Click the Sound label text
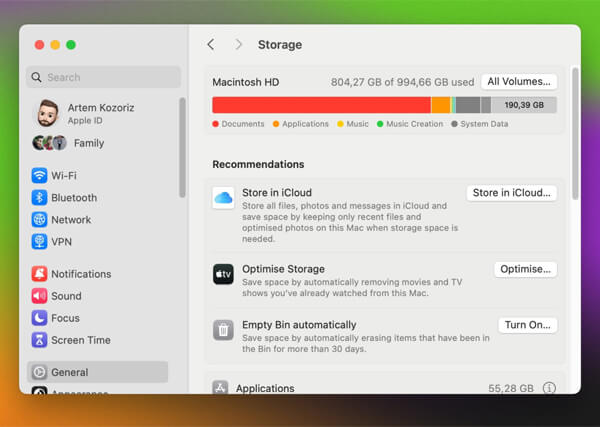600x427 pixels. click(x=66, y=296)
